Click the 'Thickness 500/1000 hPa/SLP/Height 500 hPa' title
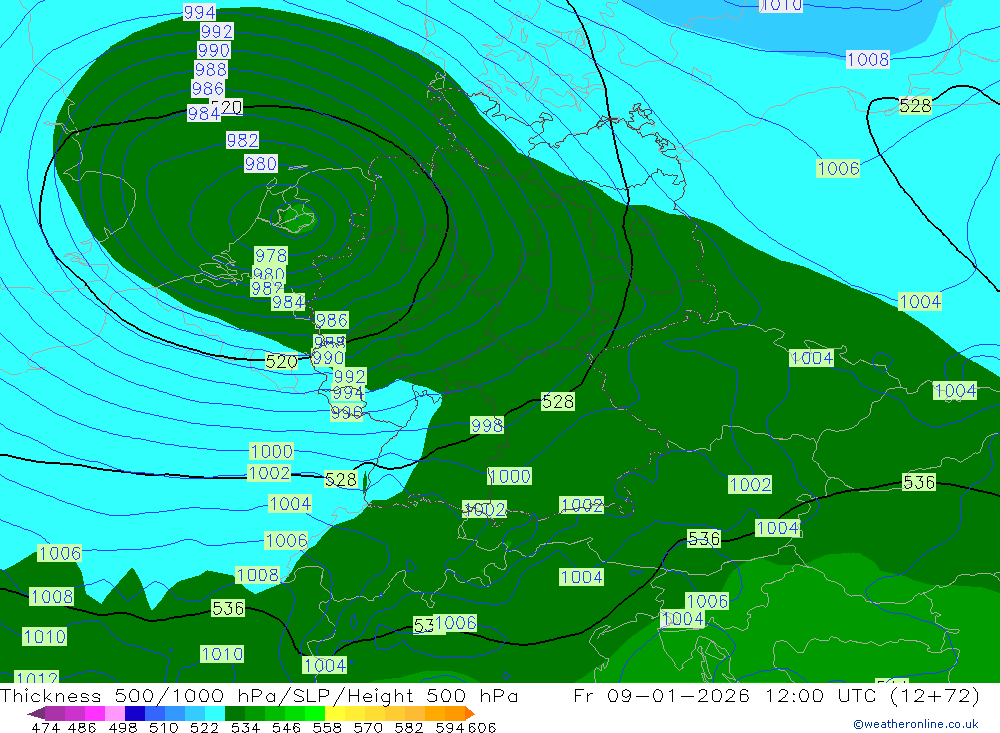Image resolution: width=1000 pixels, height=733 pixels. coord(259,695)
